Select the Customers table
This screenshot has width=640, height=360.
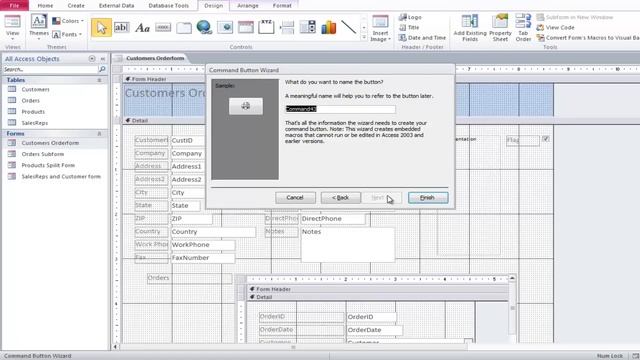[x=36, y=89]
